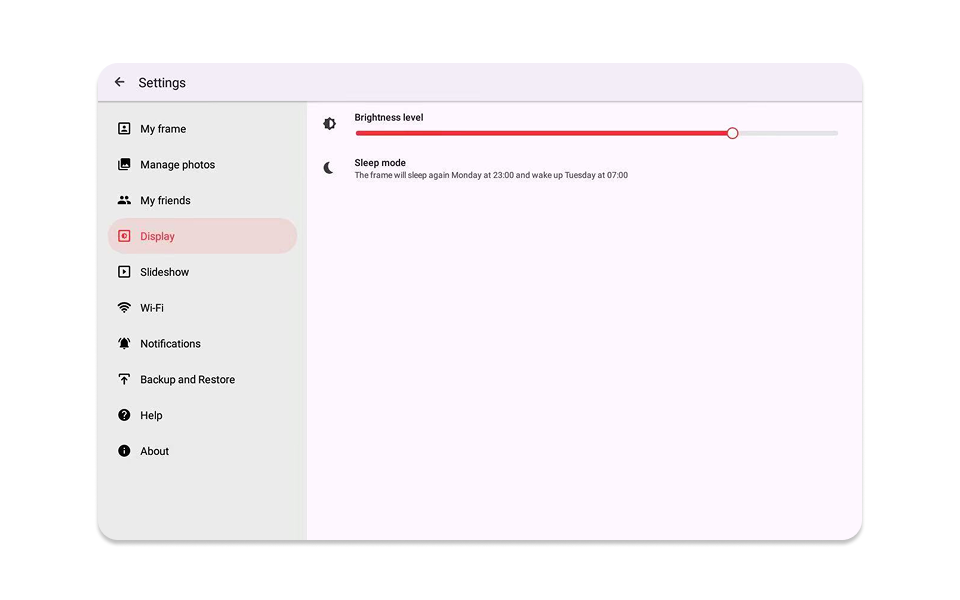This screenshot has height=600, width=960.
Task: Click the brightness sun icon
Action: (x=330, y=124)
